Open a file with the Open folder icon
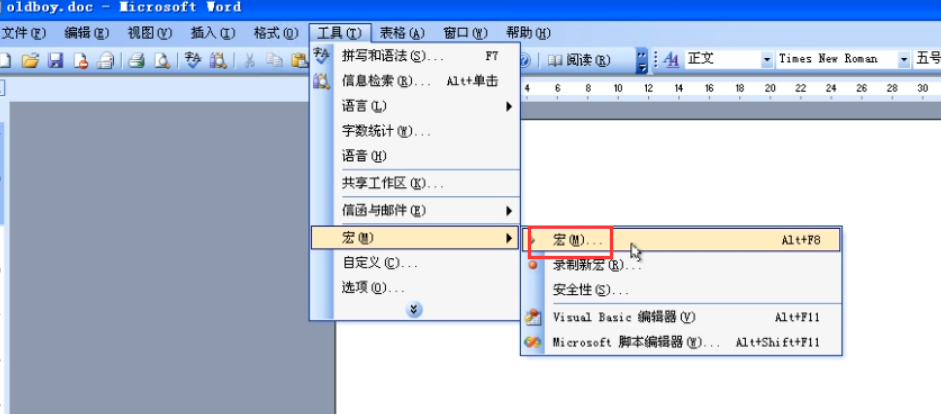The image size is (941, 414). tap(30, 60)
